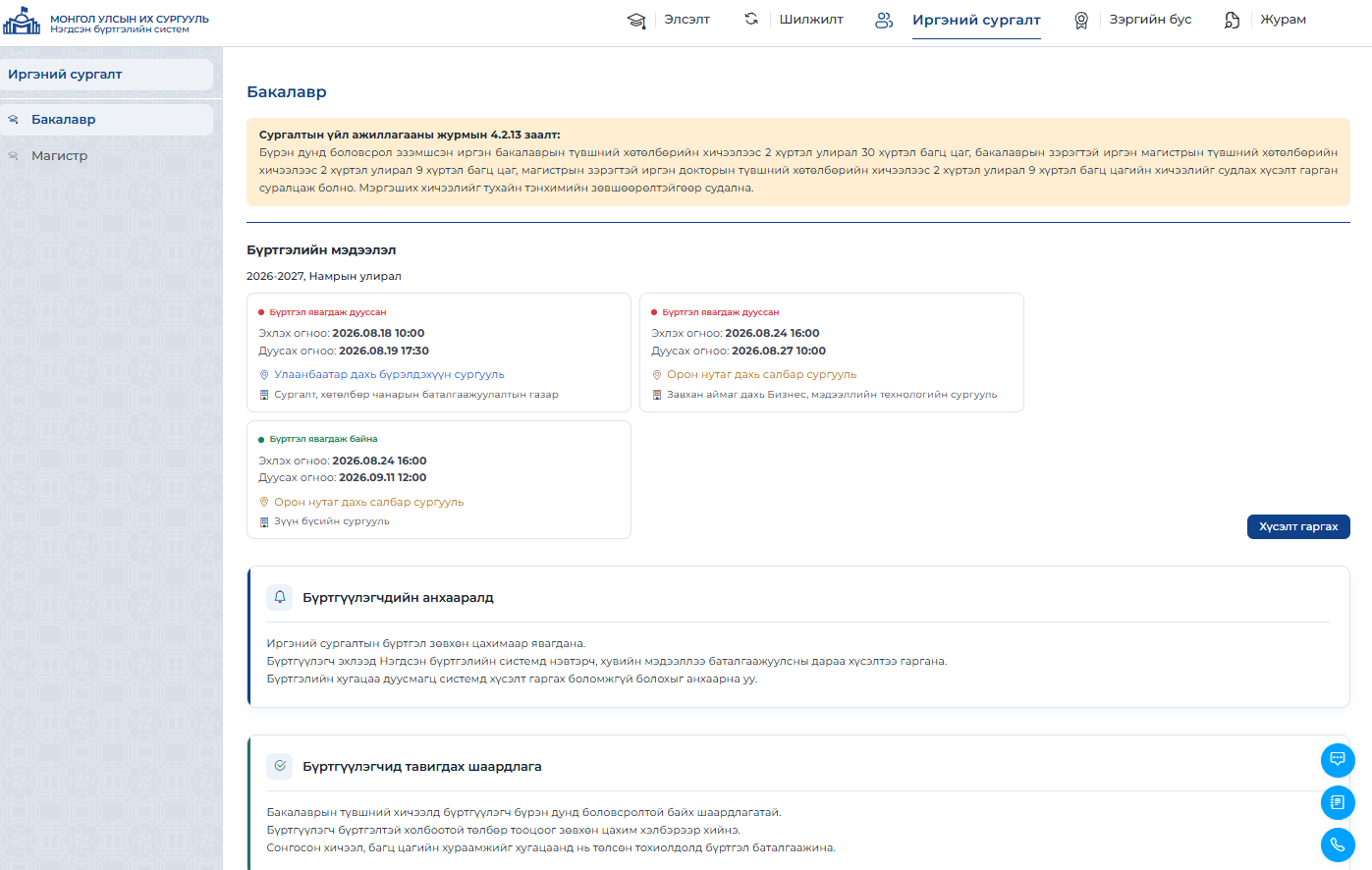Click text Зүүн бүсийн сургууль

point(332,521)
